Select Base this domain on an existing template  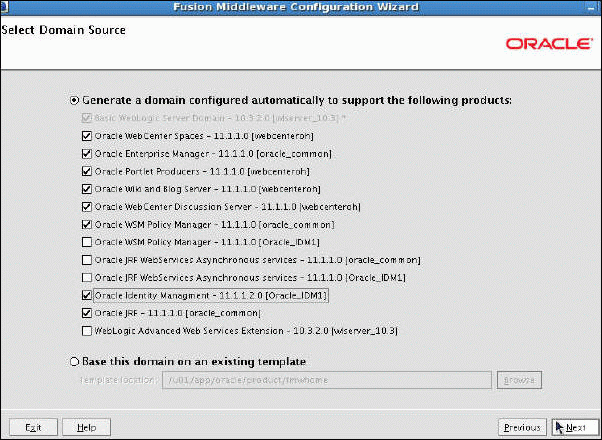coord(75,361)
